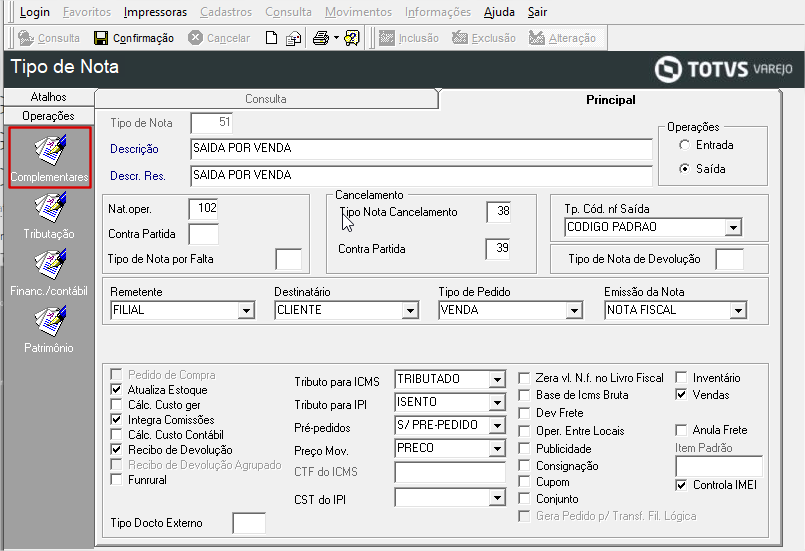
Task: Open the Destinatário dropdown
Action: (x=410, y=310)
